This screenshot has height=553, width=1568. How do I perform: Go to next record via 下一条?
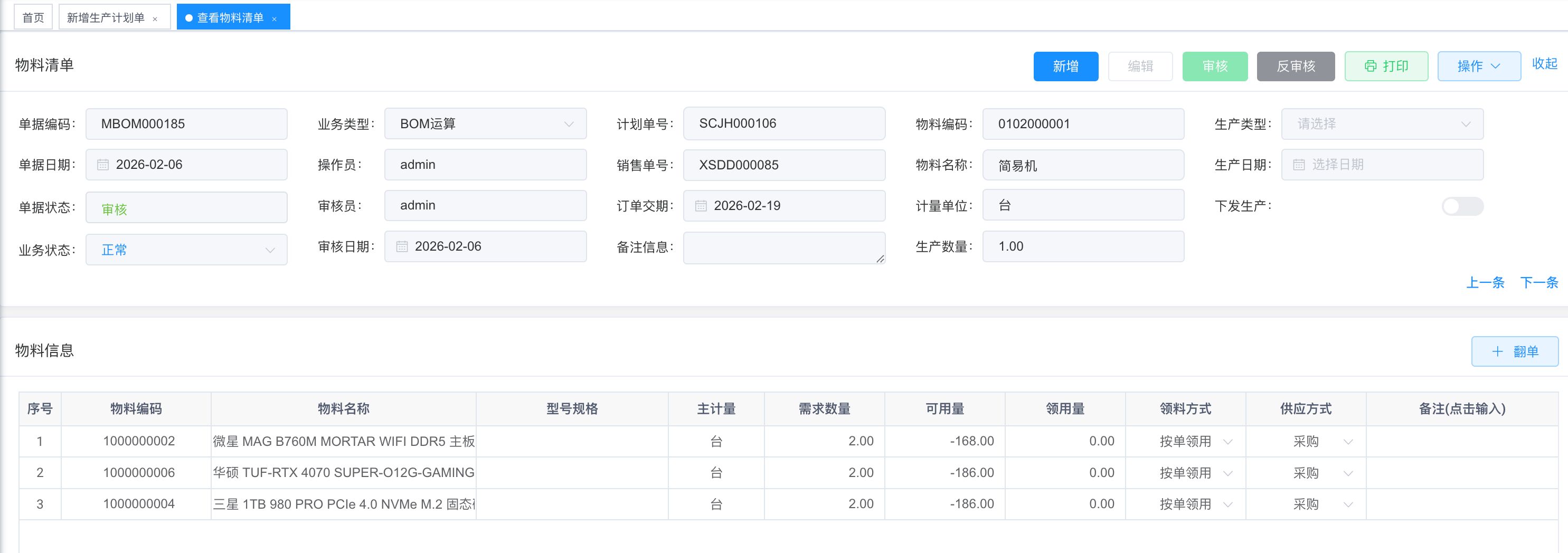(x=1538, y=282)
